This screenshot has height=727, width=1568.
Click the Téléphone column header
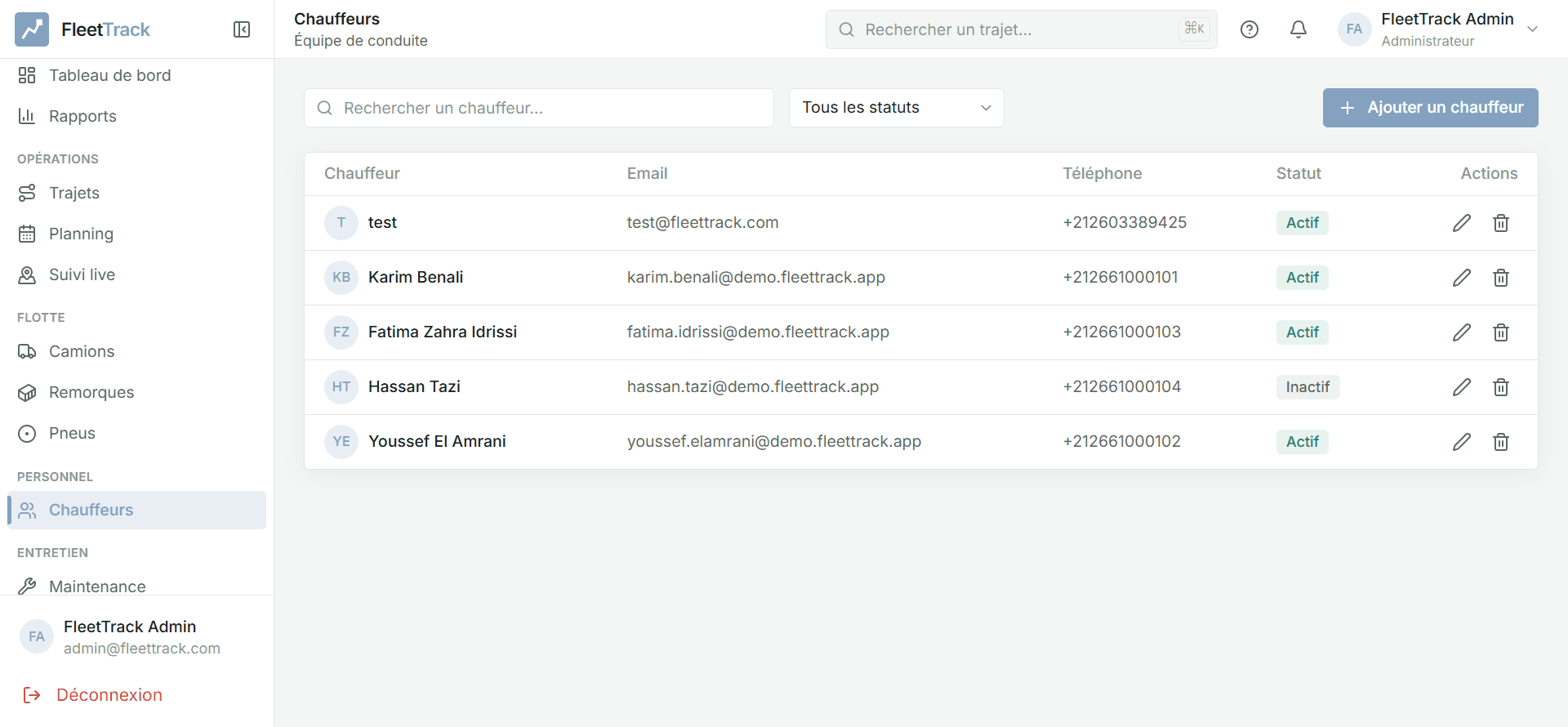click(x=1102, y=173)
